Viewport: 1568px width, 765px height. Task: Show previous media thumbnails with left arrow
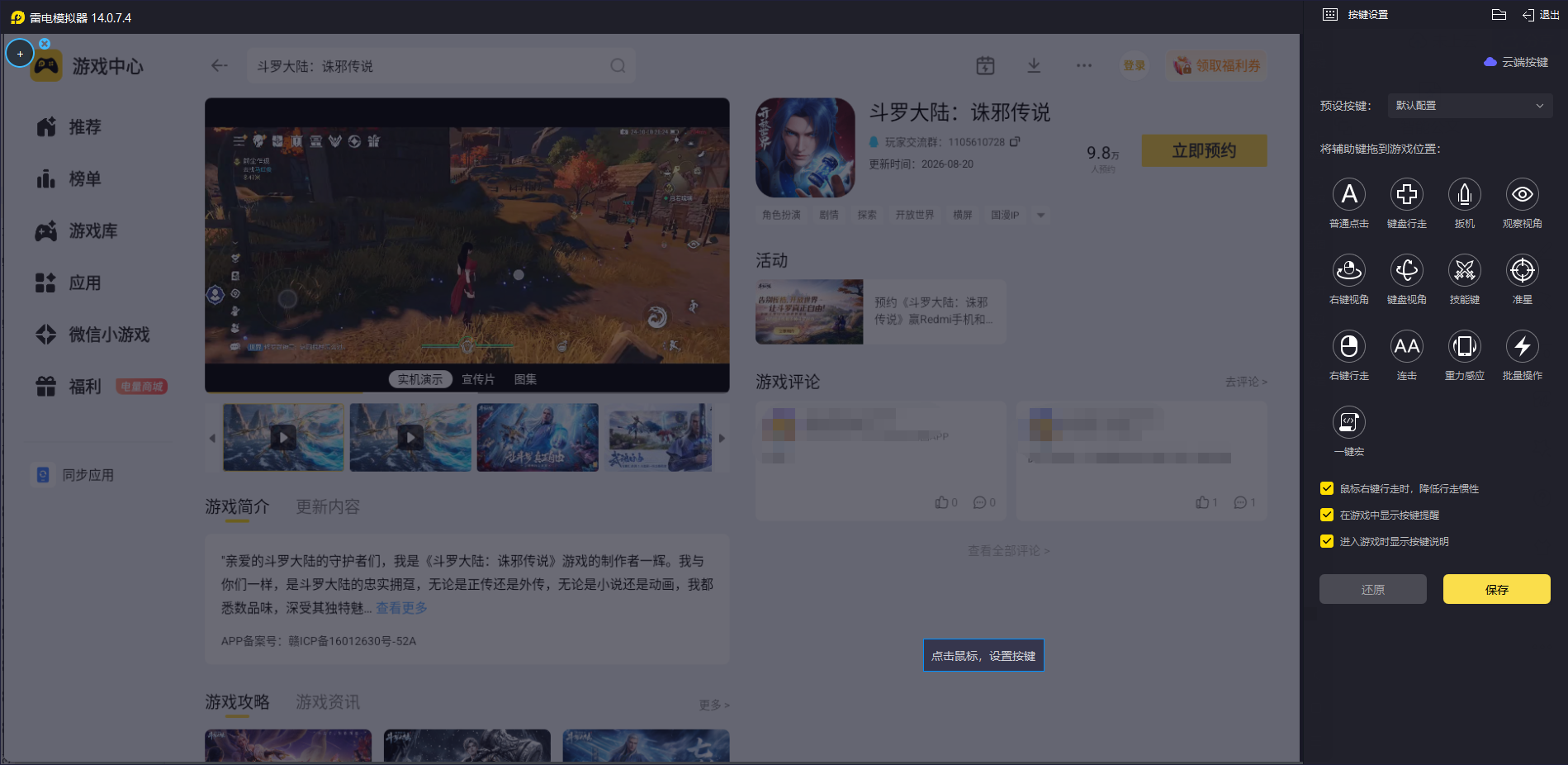pyautogui.click(x=212, y=438)
